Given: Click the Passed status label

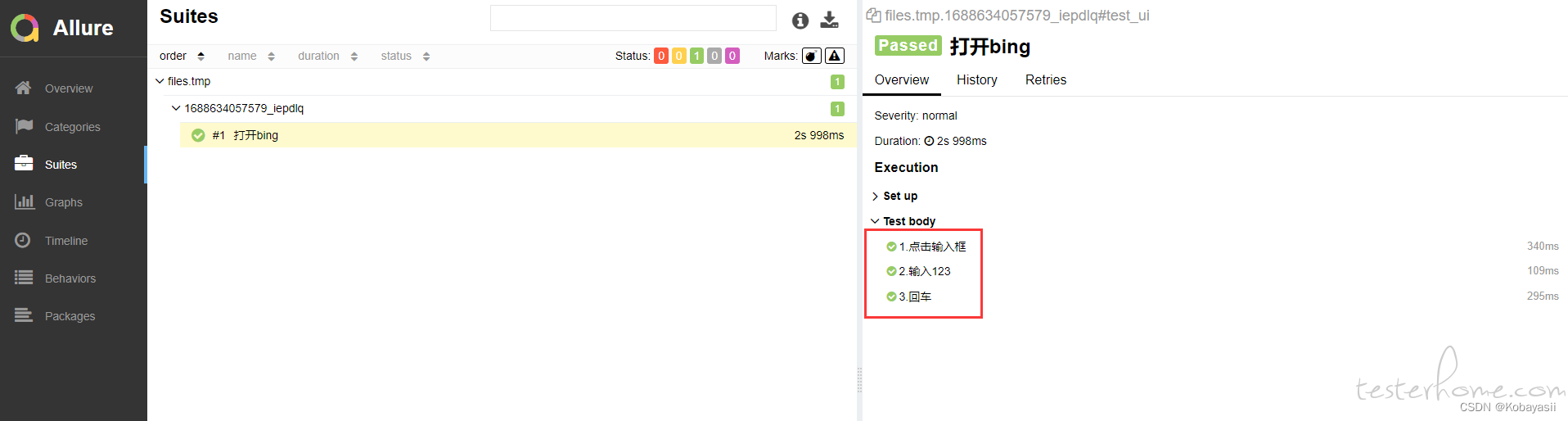Looking at the screenshot, I should point(908,45).
